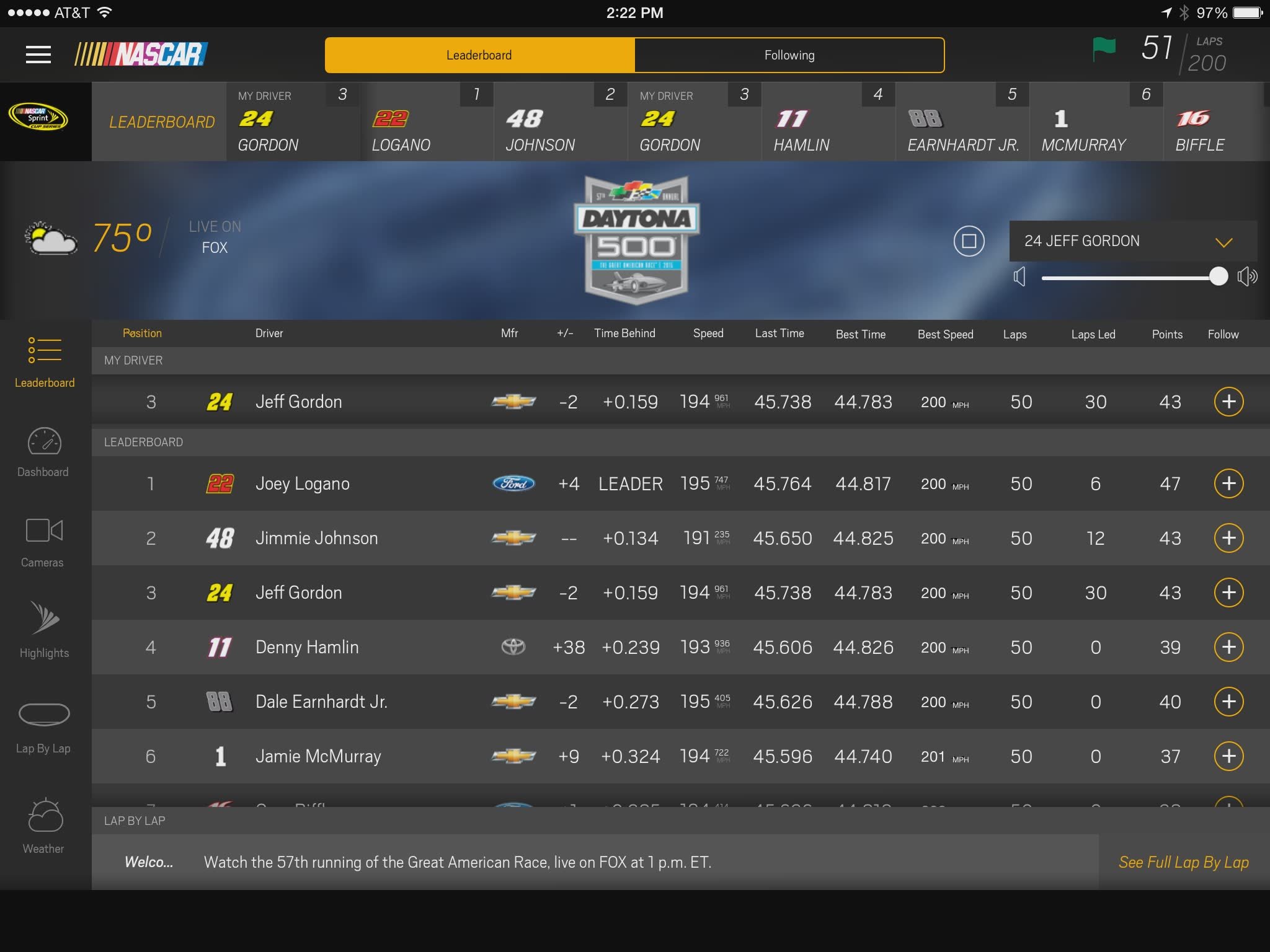
Task: Follow Dale Earnhardt Jr.
Action: coord(1228,702)
